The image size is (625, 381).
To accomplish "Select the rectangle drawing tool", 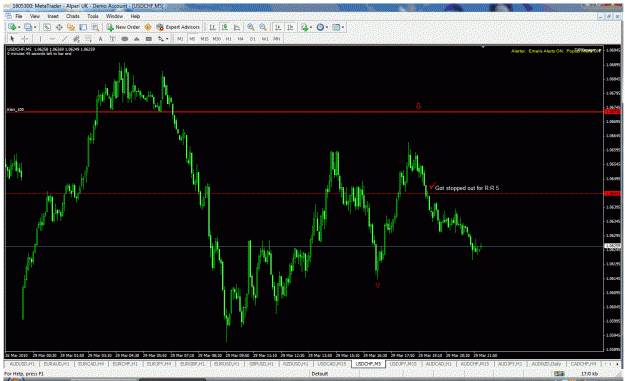I will click(149, 39).
